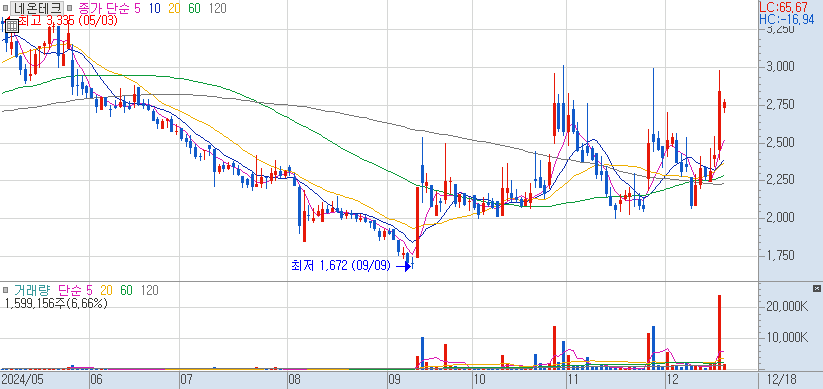This screenshot has height=389, width=823.
Task: Click the magenta 5 volume moving-average label
Action: (x=89, y=290)
